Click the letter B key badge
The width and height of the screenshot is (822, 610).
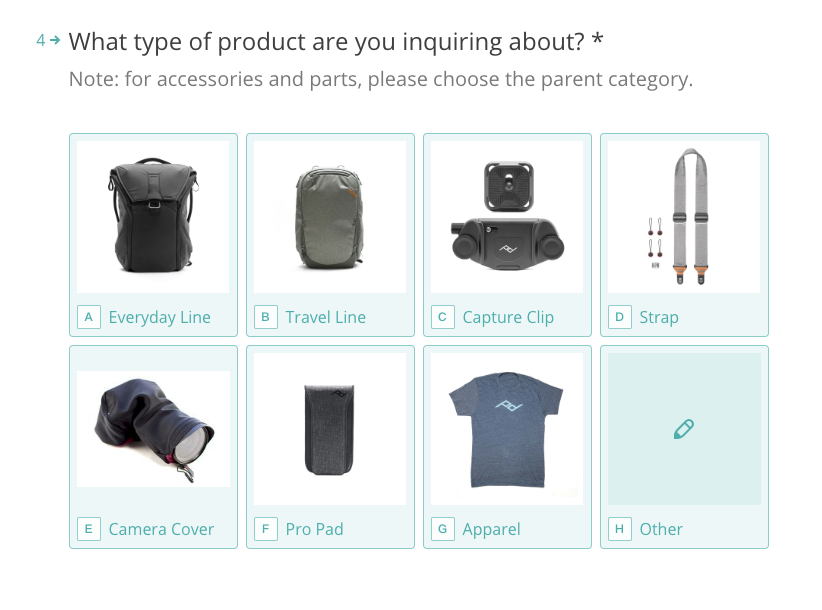(266, 317)
